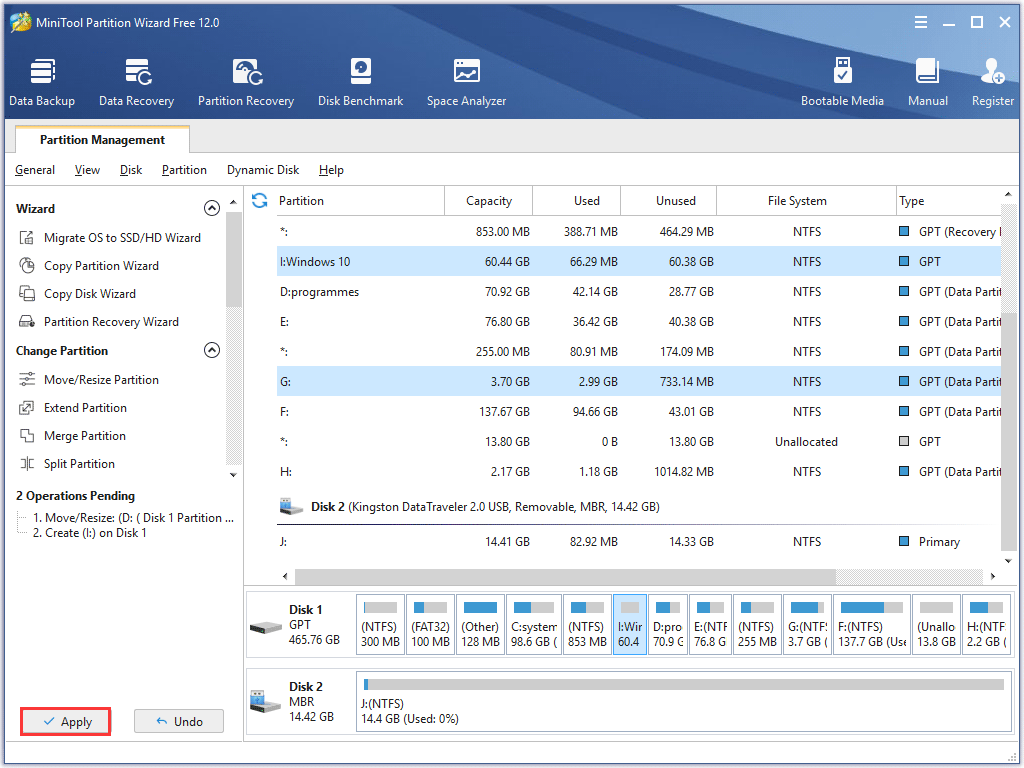Refresh the partition list

coord(260,200)
